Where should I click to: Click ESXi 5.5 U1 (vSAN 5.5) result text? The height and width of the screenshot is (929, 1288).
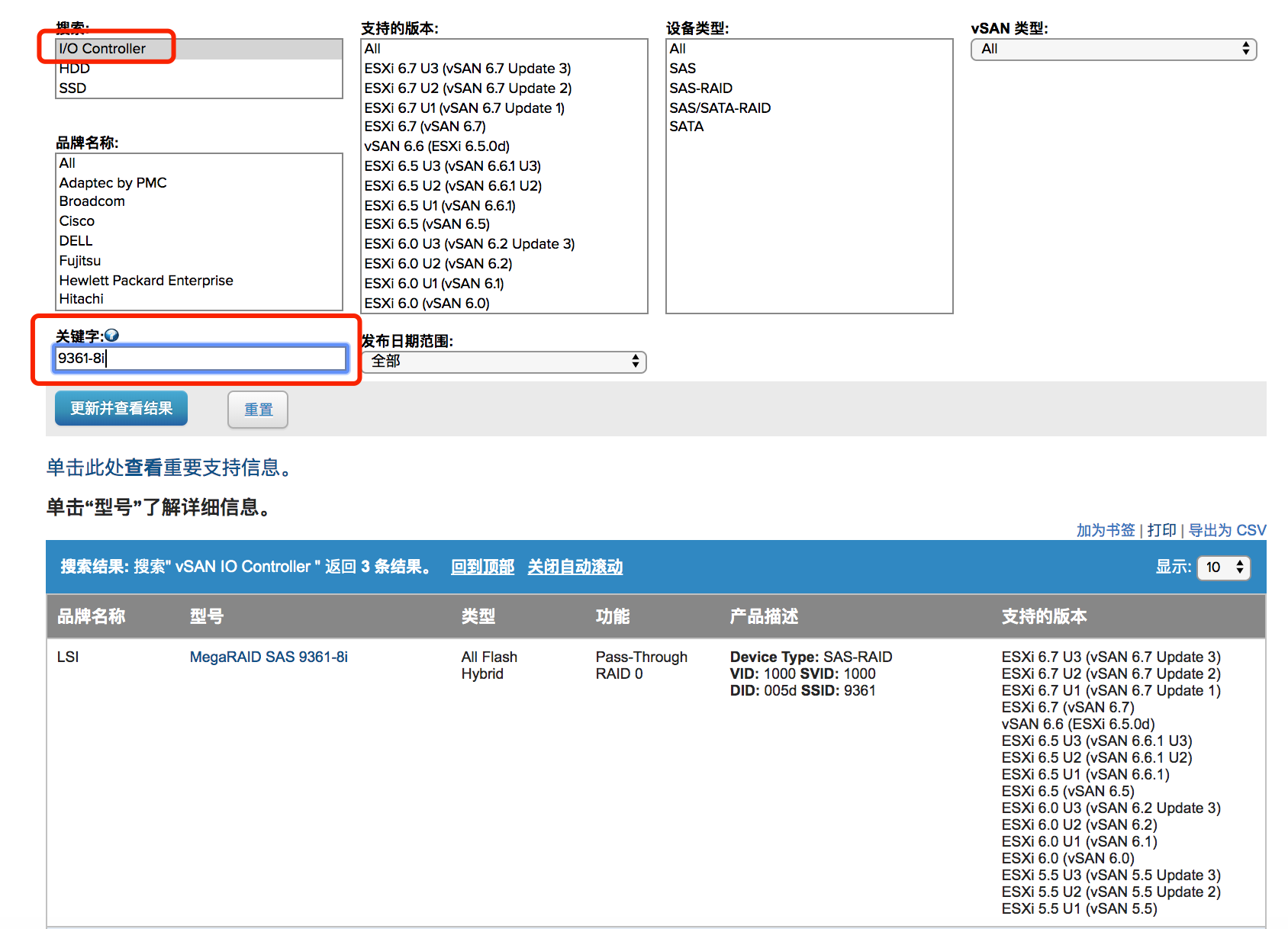(1080, 908)
